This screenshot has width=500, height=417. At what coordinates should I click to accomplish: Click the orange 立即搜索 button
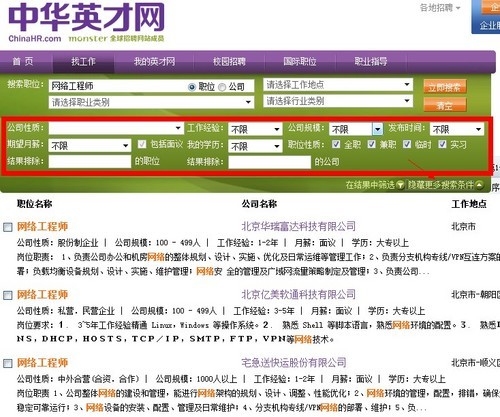pyautogui.click(x=445, y=87)
